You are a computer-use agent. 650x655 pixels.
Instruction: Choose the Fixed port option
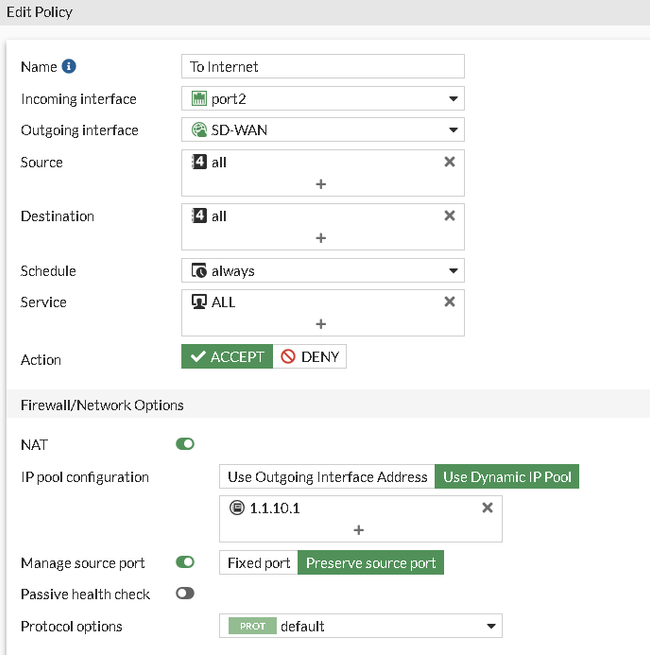pos(259,563)
